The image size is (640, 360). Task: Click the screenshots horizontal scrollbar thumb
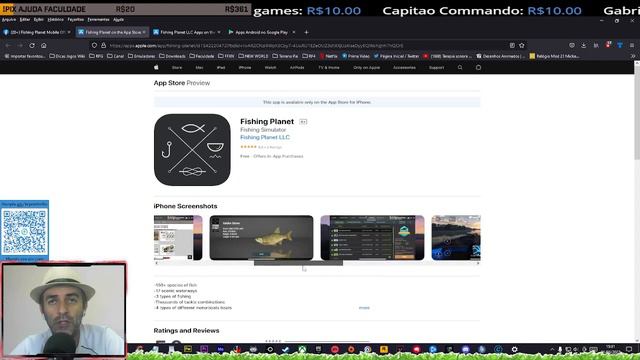pyautogui.click(x=298, y=263)
